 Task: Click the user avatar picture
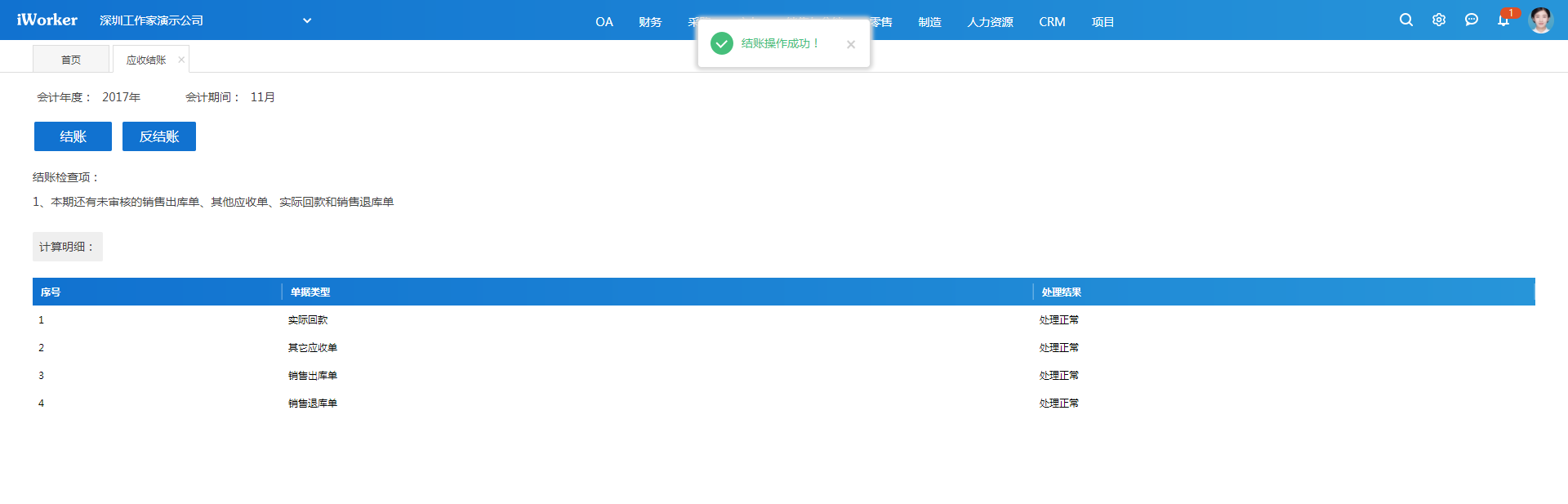click(1540, 20)
